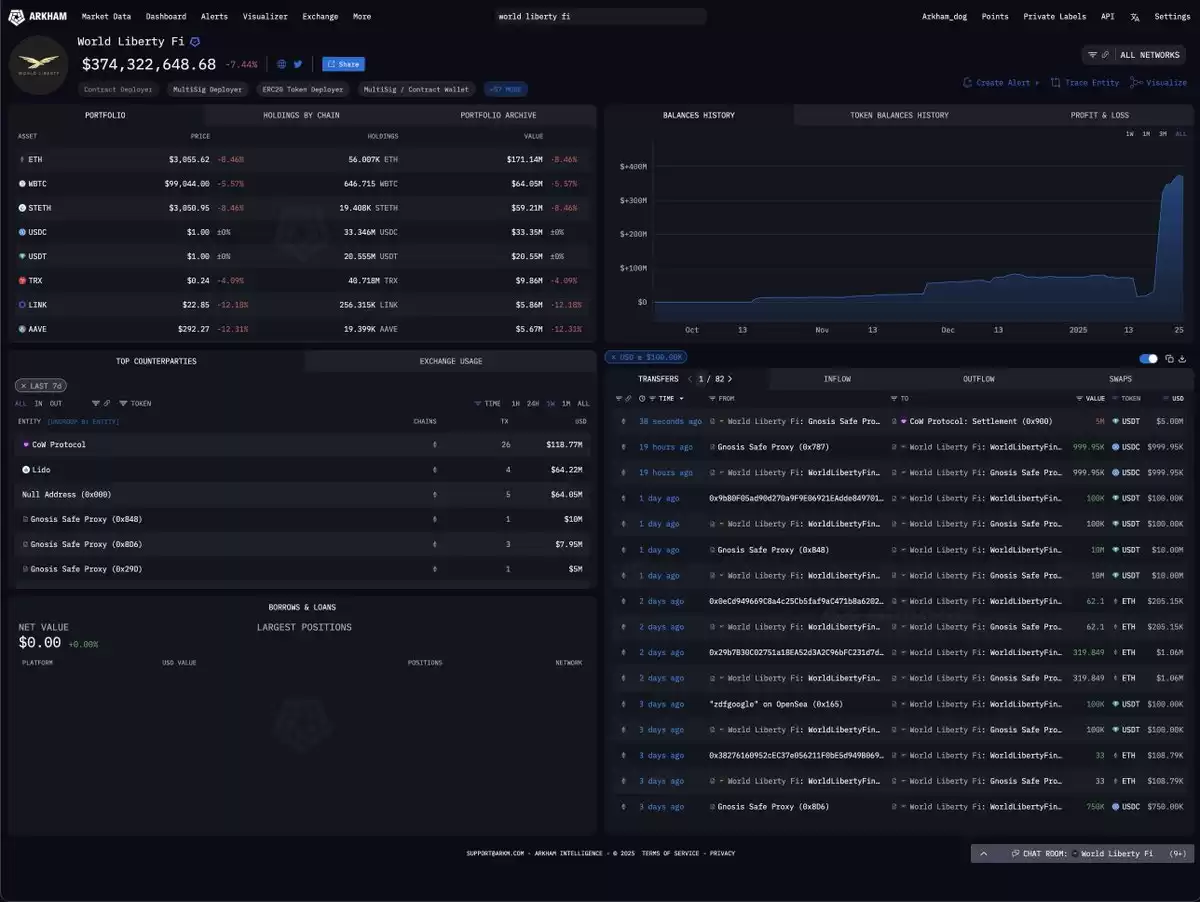
Task: Switch to PROFIT & LOSS tab
Action: click(1100, 115)
